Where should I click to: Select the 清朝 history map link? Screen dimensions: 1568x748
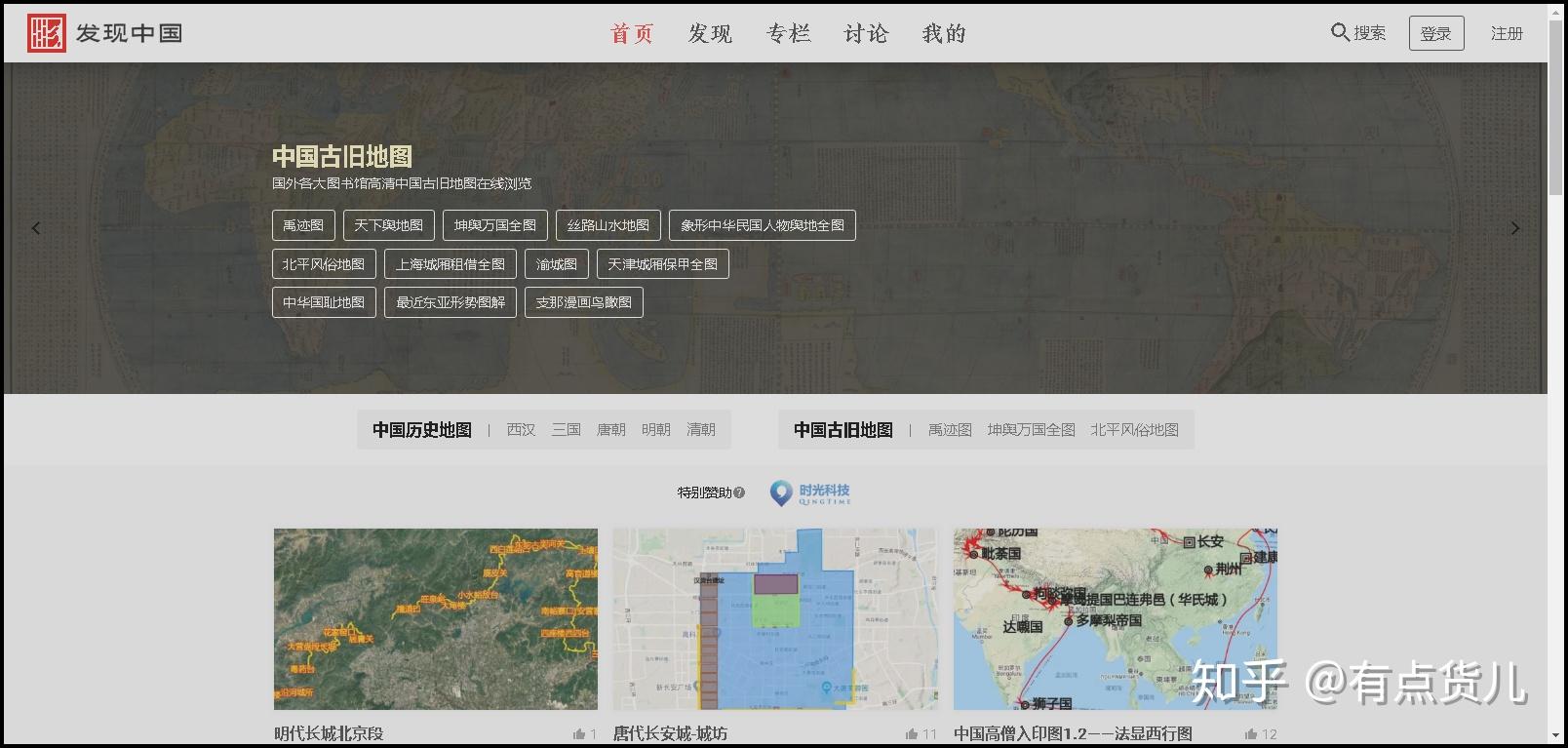coord(701,430)
